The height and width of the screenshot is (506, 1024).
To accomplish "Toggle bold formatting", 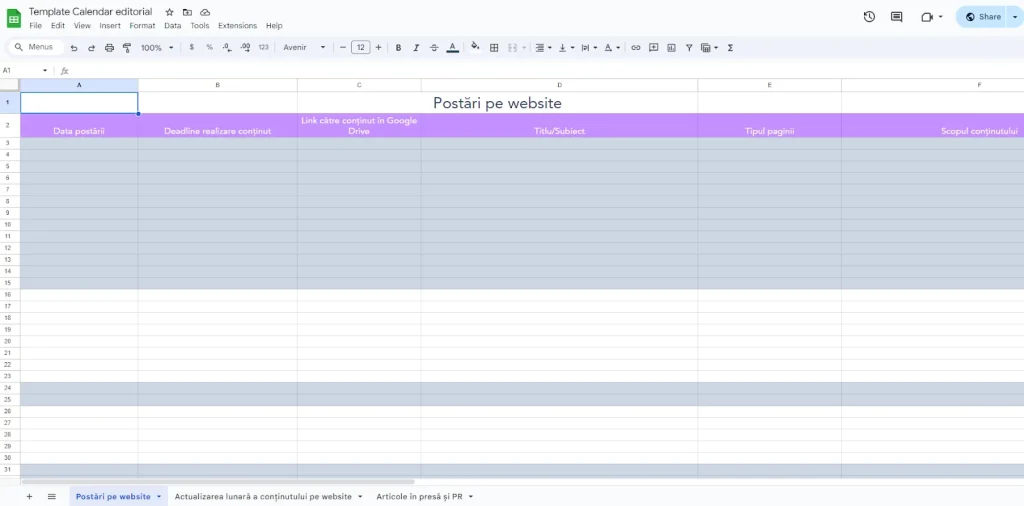I will (398, 47).
